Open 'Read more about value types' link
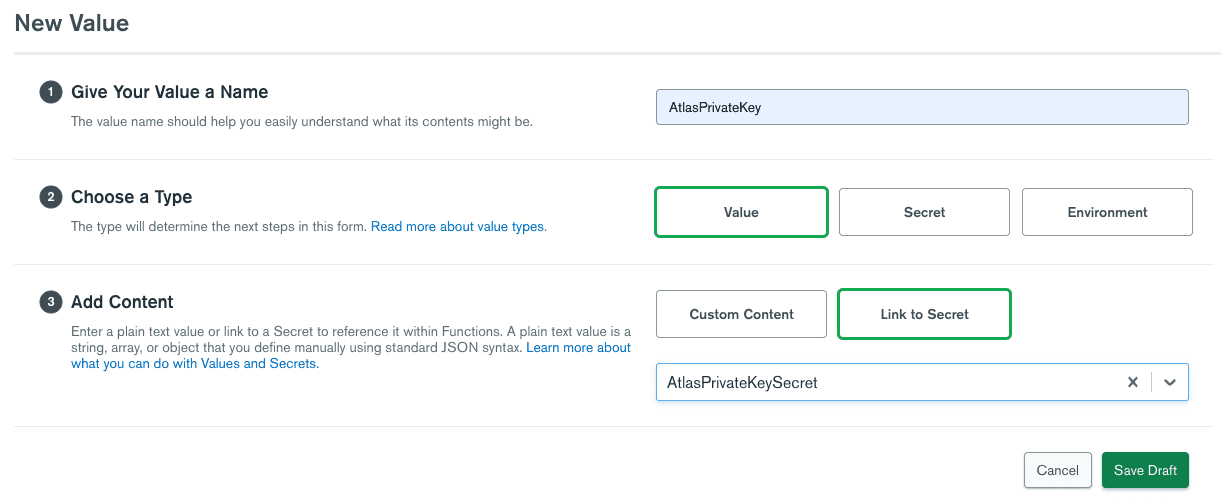 [x=459, y=227]
